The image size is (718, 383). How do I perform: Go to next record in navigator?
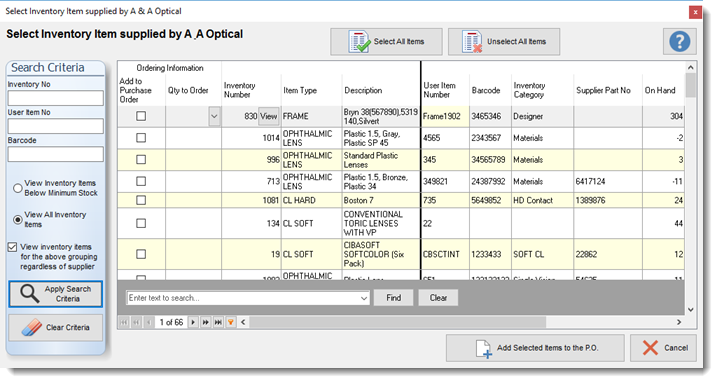(193, 322)
